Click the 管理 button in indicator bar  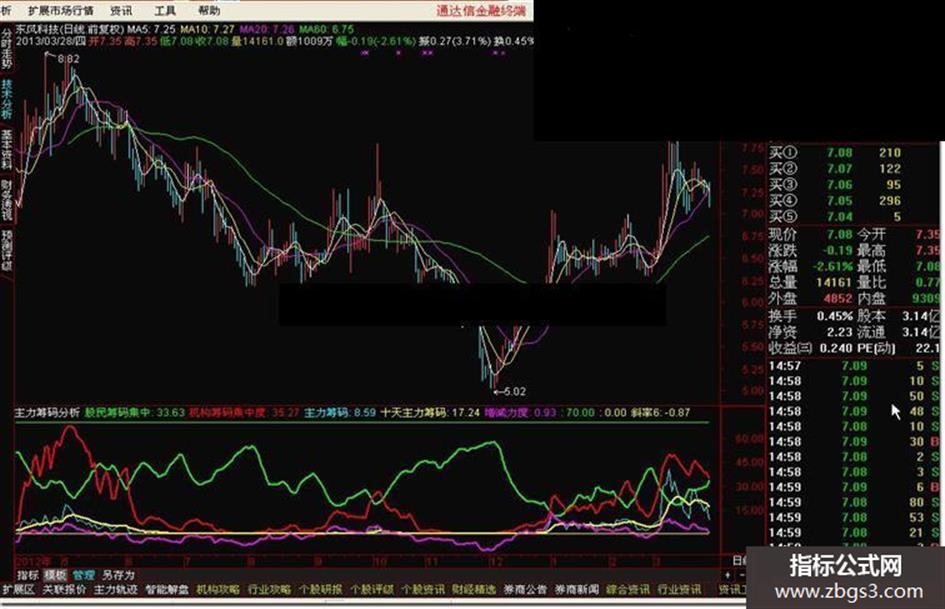point(83,575)
